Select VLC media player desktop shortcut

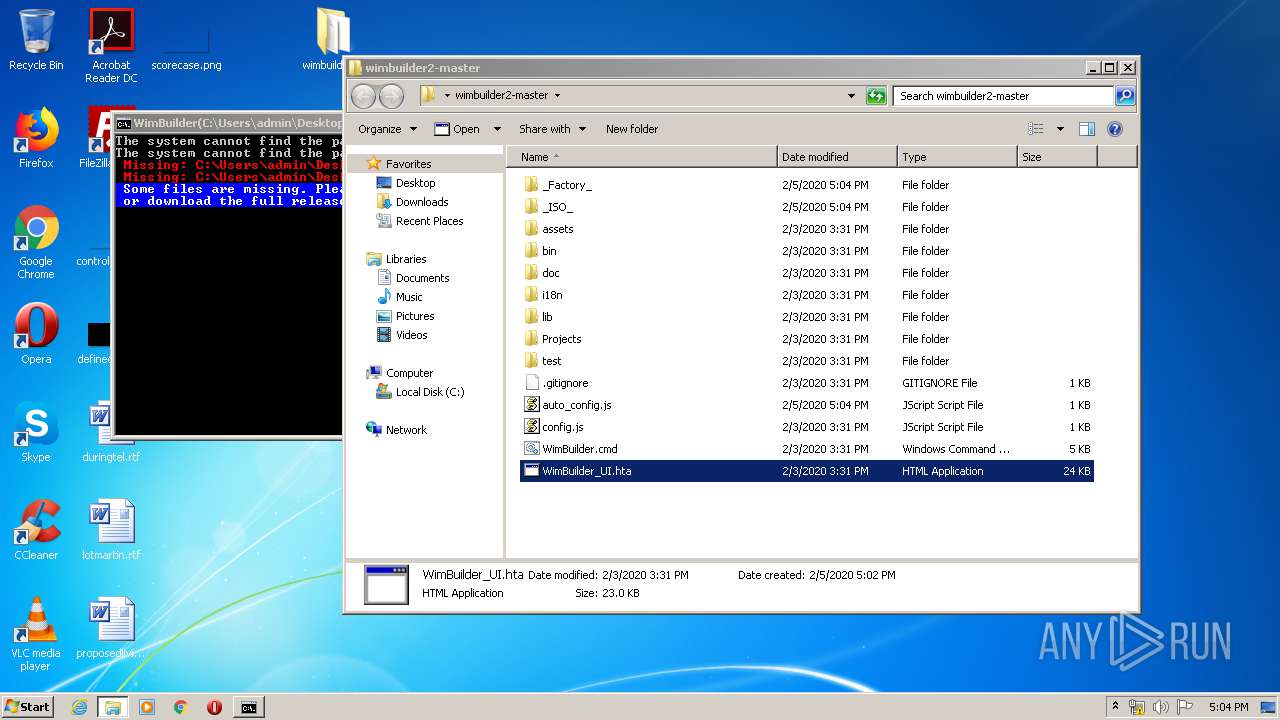36,634
